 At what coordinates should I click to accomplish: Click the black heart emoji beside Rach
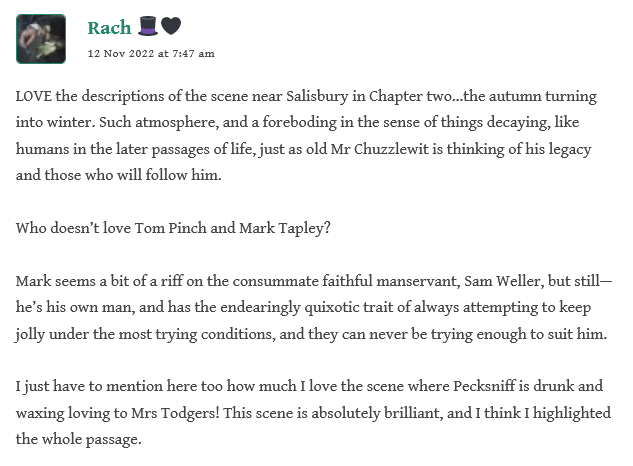tap(171, 27)
